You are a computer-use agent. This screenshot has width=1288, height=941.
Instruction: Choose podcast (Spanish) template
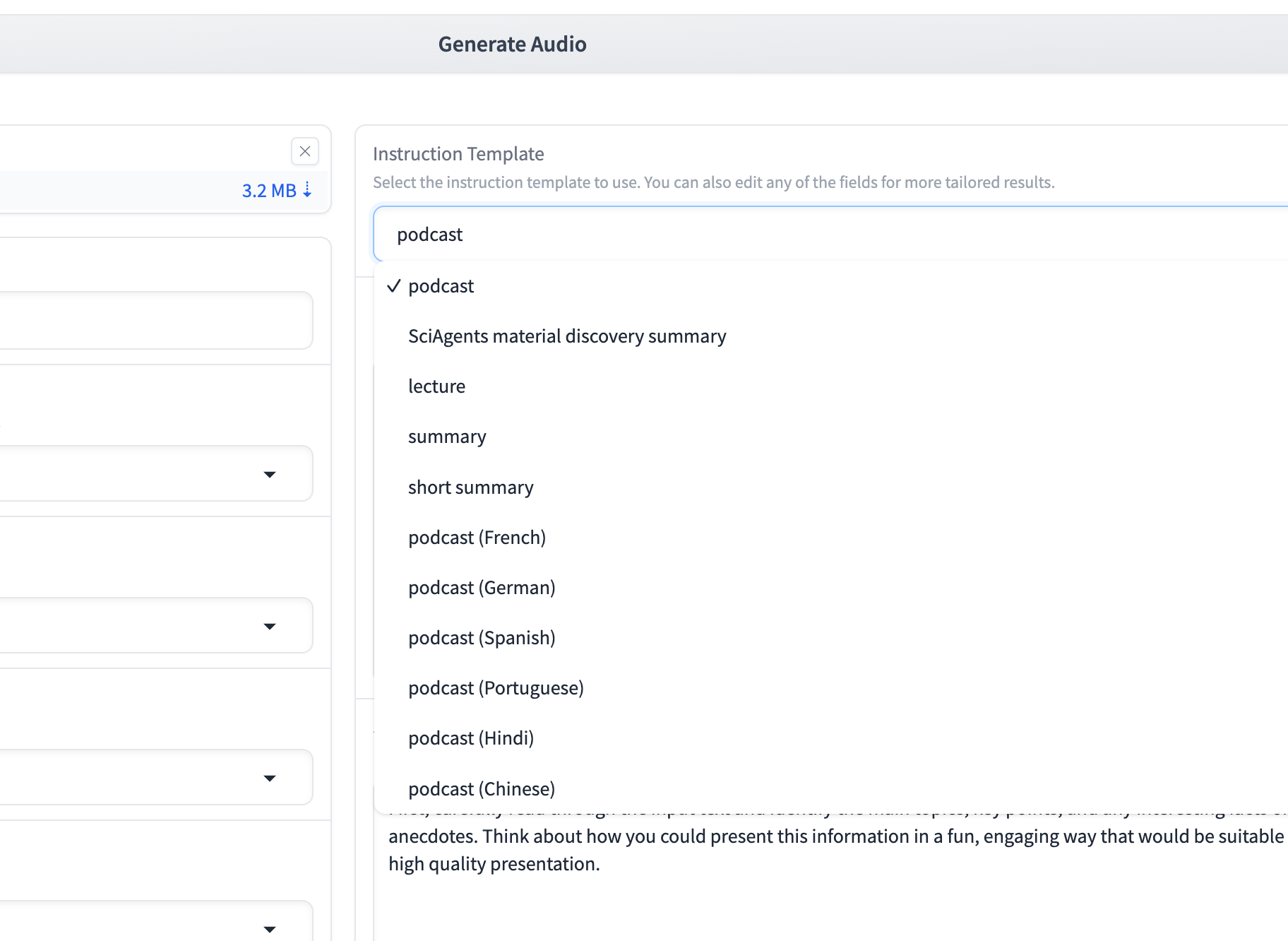coord(482,638)
